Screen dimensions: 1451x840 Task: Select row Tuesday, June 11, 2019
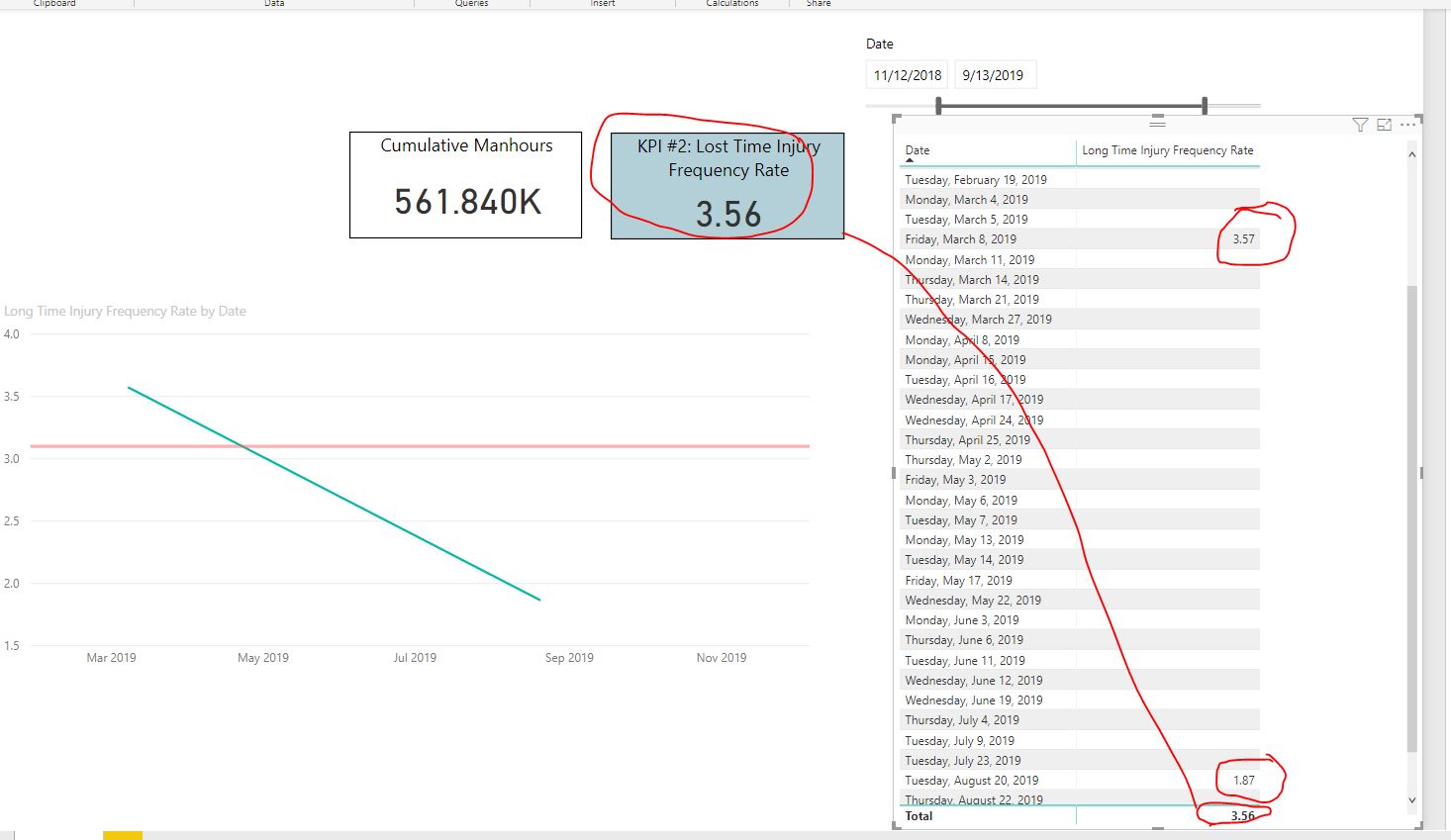coord(1081,661)
